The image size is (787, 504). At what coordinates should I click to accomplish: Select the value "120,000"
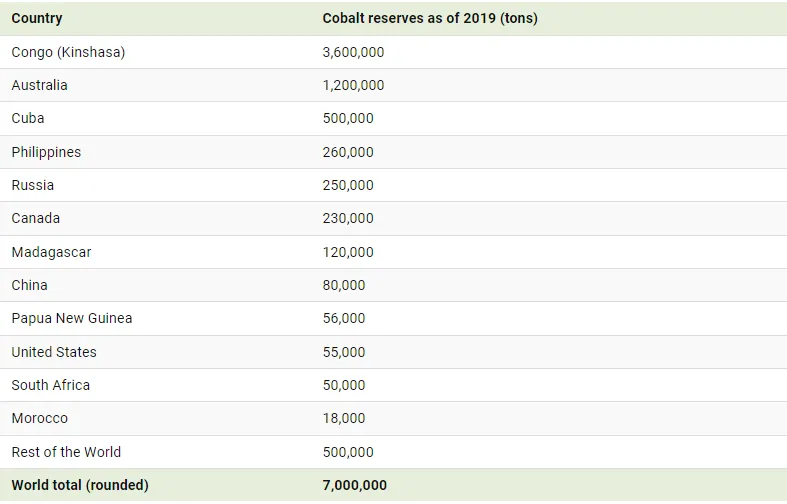[x=348, y=252]
